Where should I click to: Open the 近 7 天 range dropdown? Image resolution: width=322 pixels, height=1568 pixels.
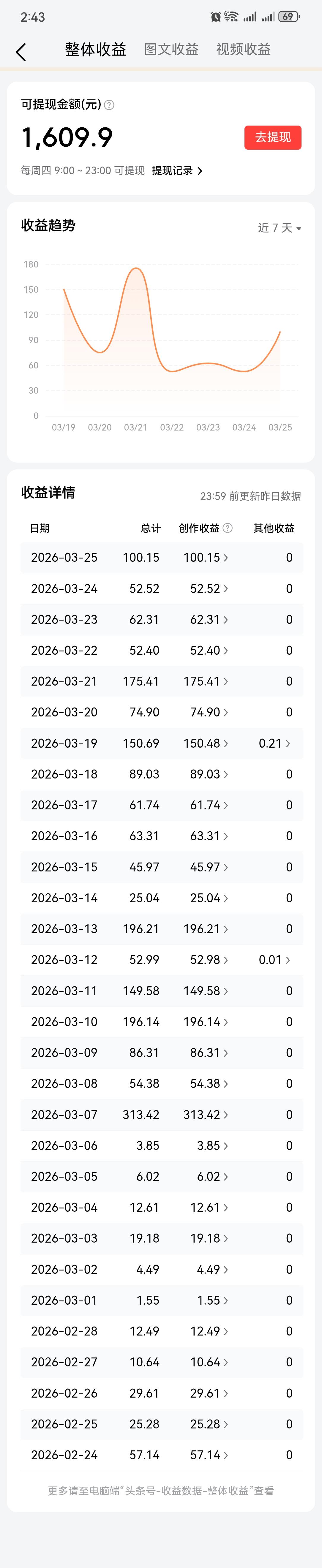280,228
